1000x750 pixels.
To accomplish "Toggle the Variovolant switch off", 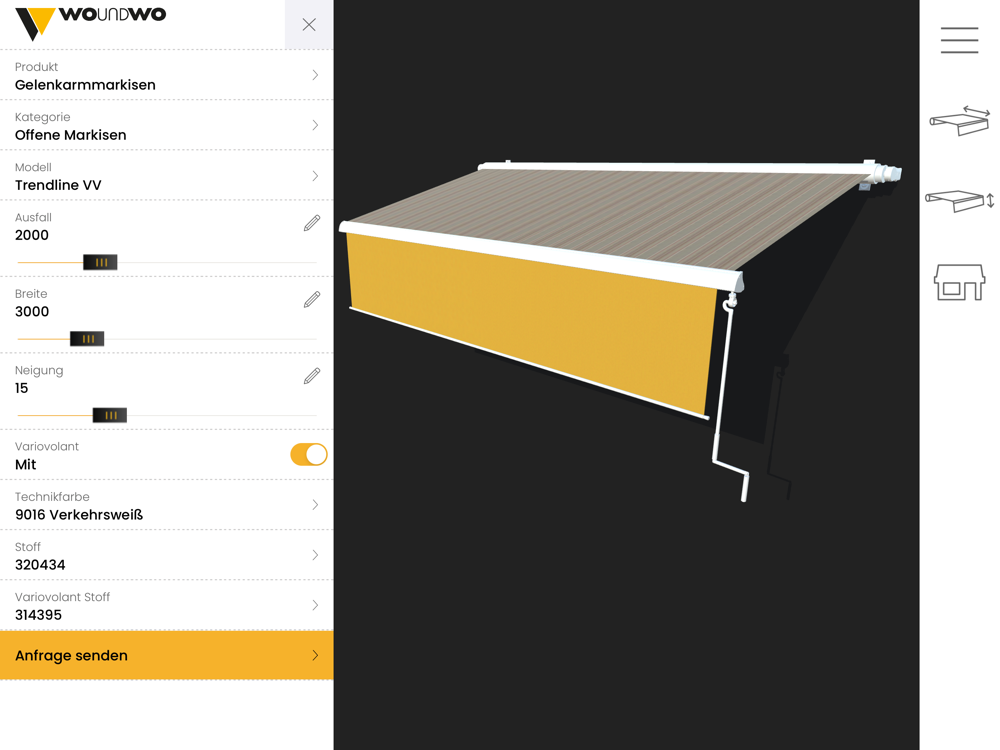I will [309, 455].
